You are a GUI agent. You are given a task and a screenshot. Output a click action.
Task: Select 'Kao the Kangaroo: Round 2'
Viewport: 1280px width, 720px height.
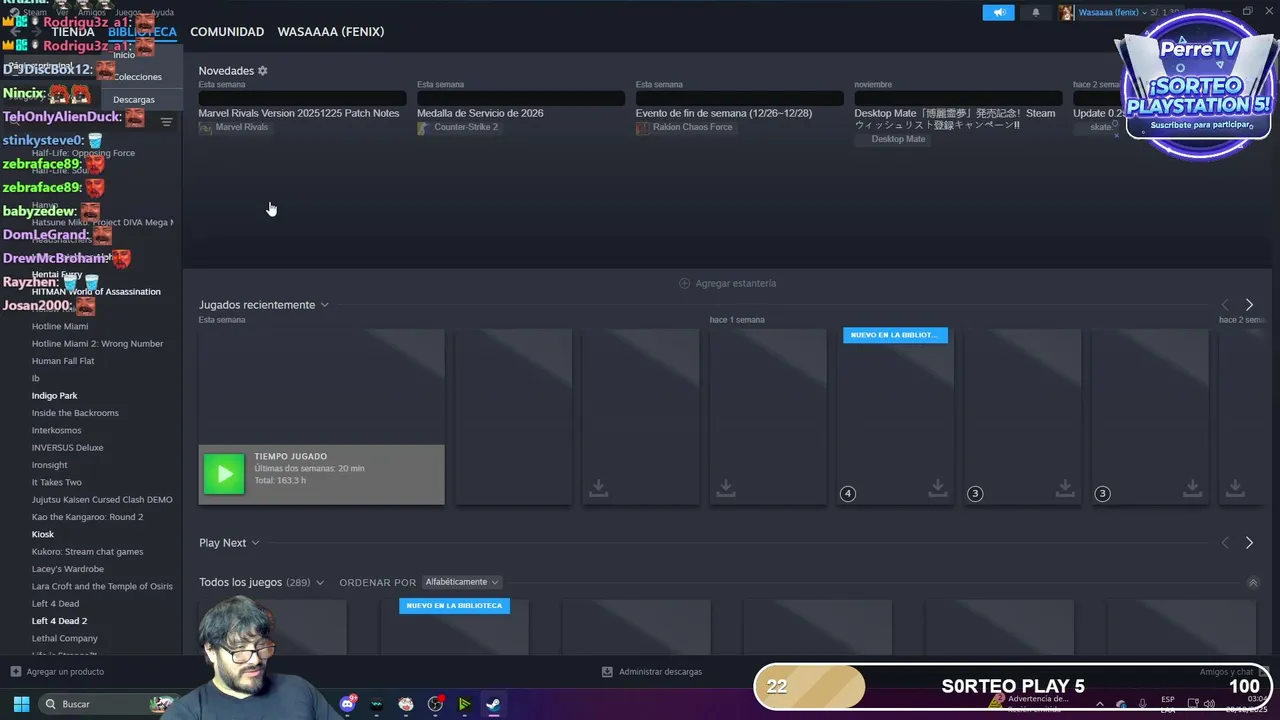coord(88,517)
